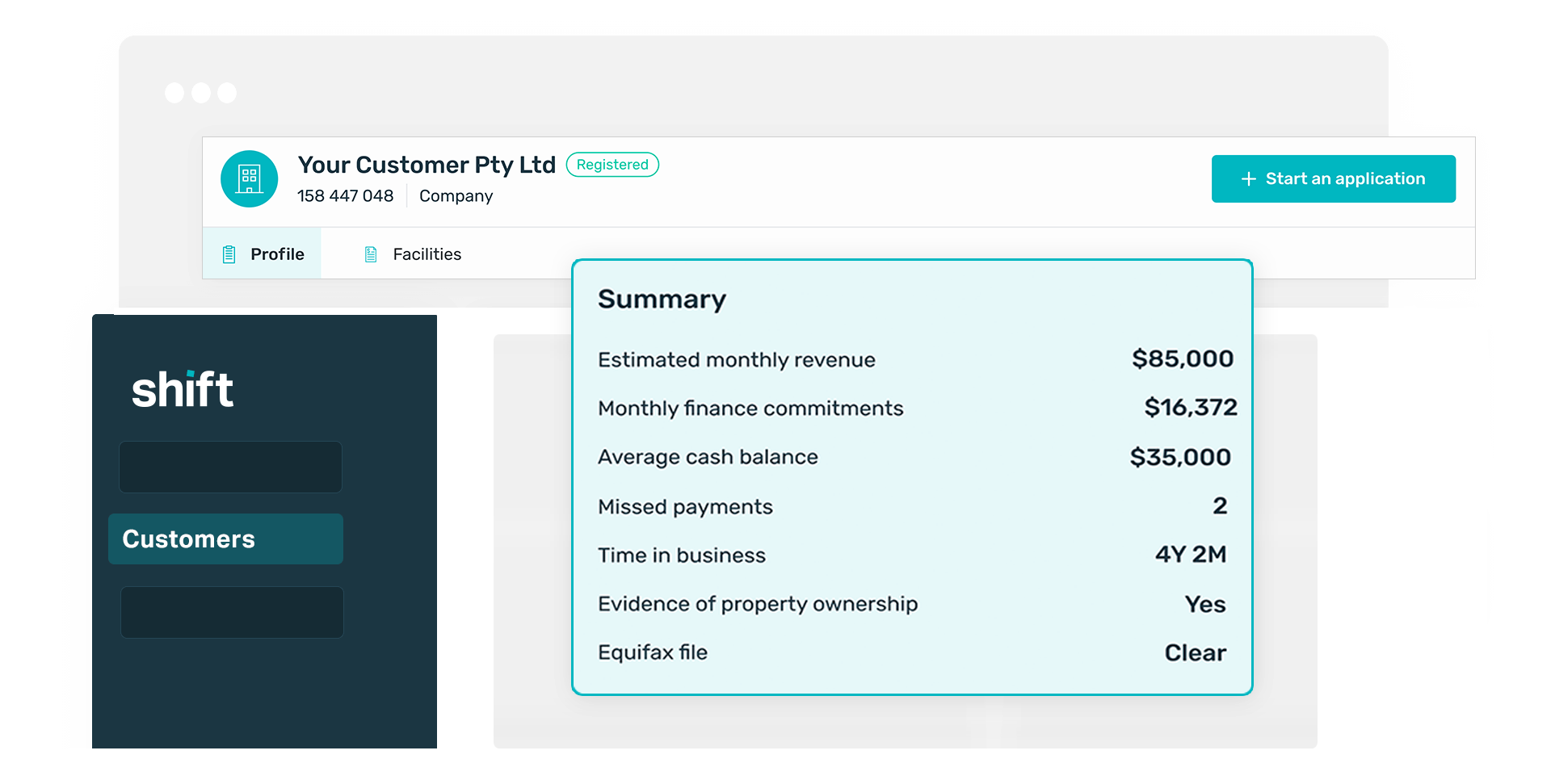Start an application for this customer

(x=1333, y=178)
